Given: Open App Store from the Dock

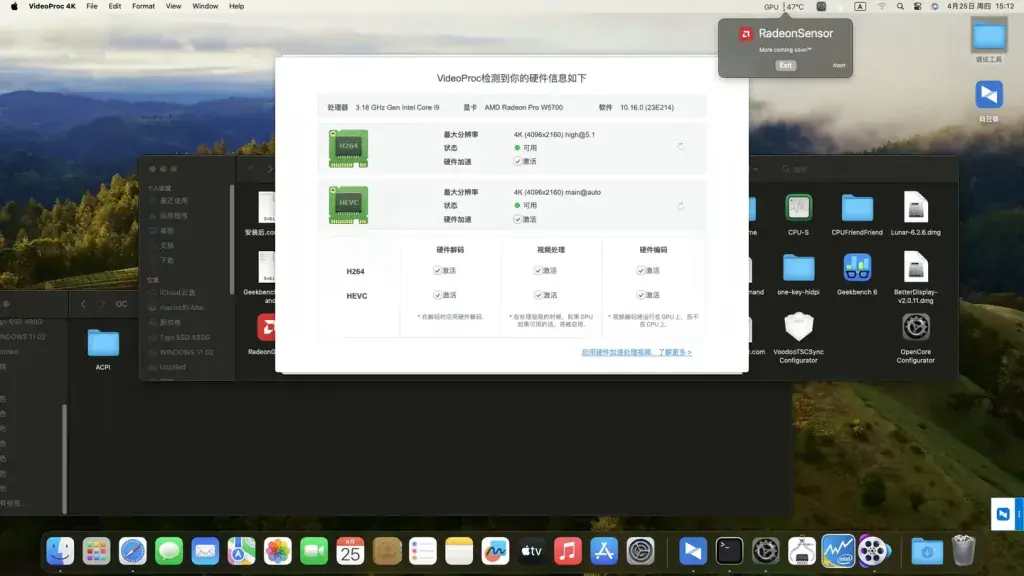Looking at the screenshot, I should (x=604, y=551).
